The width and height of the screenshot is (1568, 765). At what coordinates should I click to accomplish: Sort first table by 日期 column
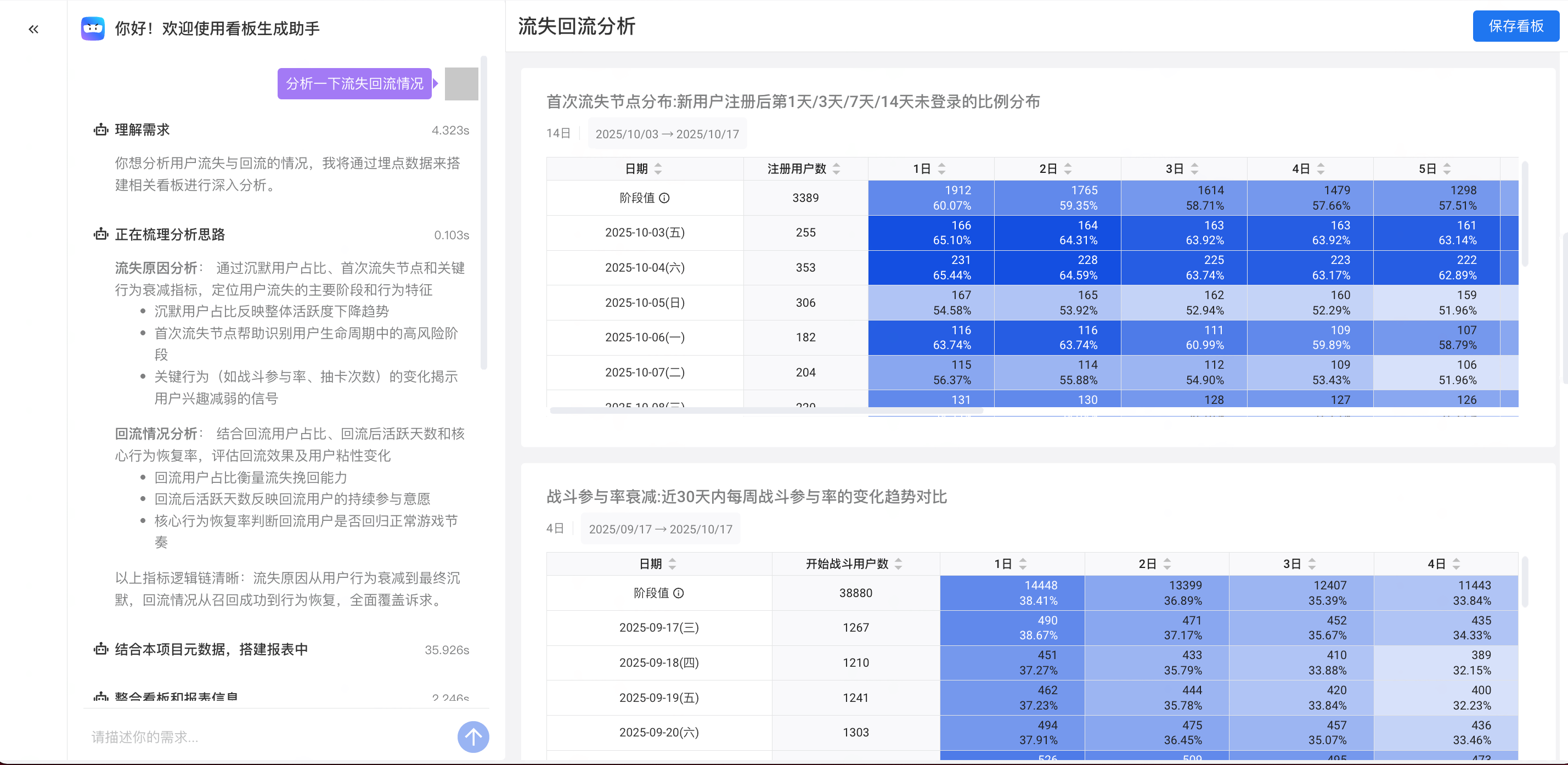click(658, 168)
